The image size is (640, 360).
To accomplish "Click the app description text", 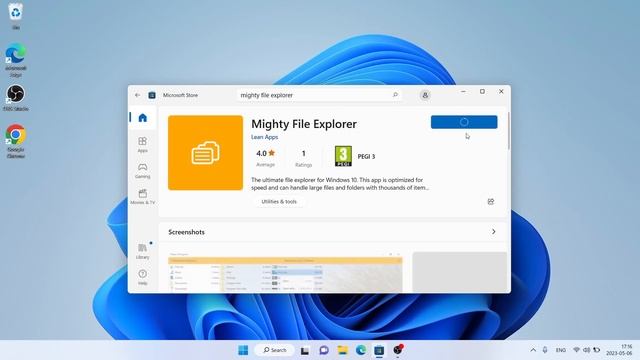I will click(340, 184).
